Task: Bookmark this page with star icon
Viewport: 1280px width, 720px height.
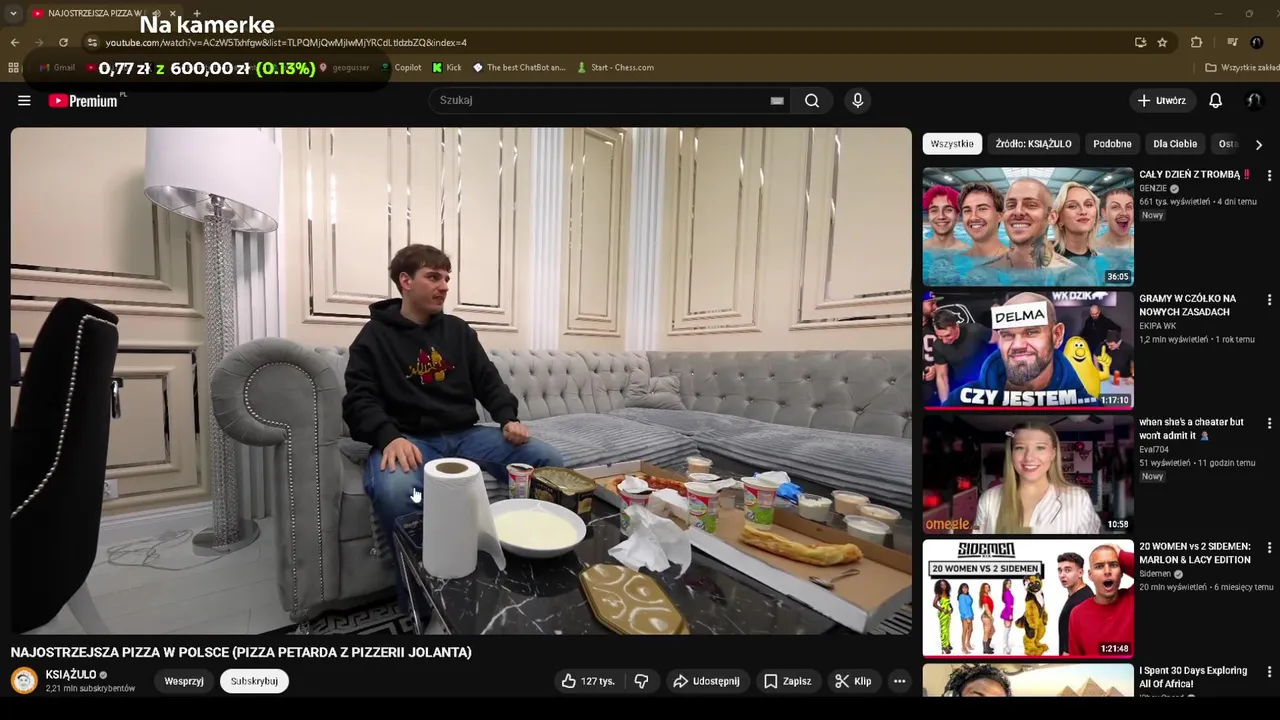Action: tap(1162, 42)
